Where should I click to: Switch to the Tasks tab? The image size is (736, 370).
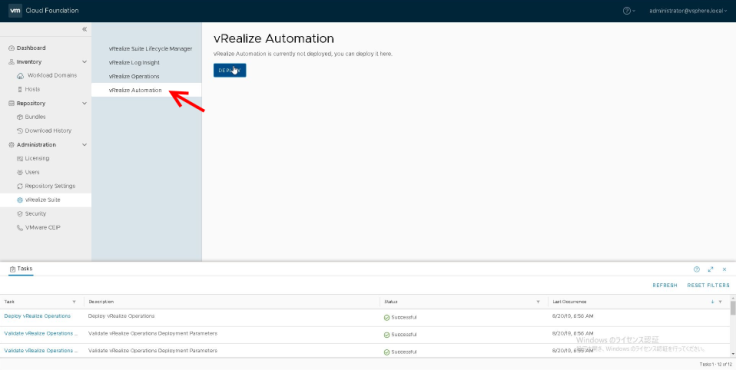21,269
